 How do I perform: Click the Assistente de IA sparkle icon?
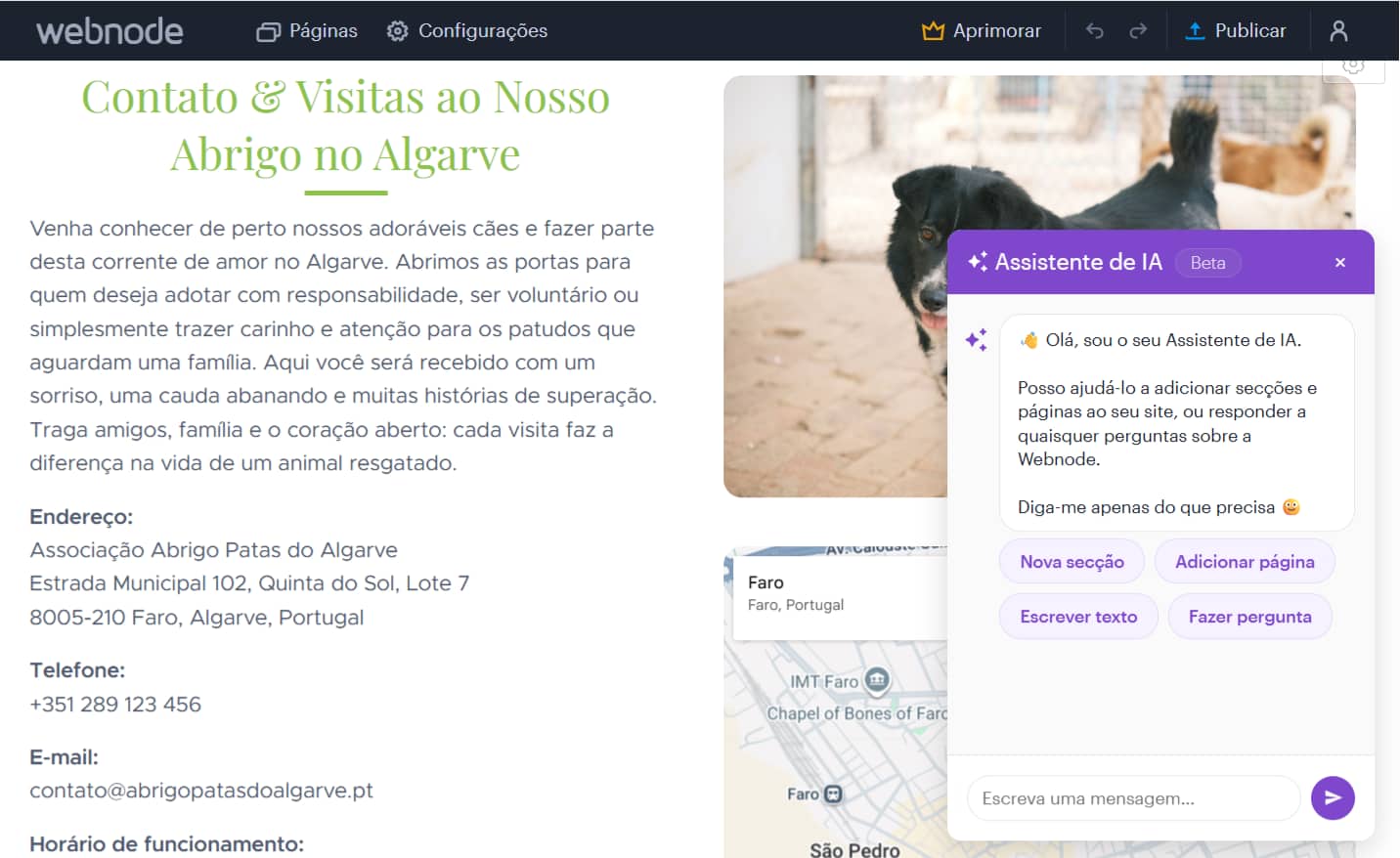pos(977,262)
